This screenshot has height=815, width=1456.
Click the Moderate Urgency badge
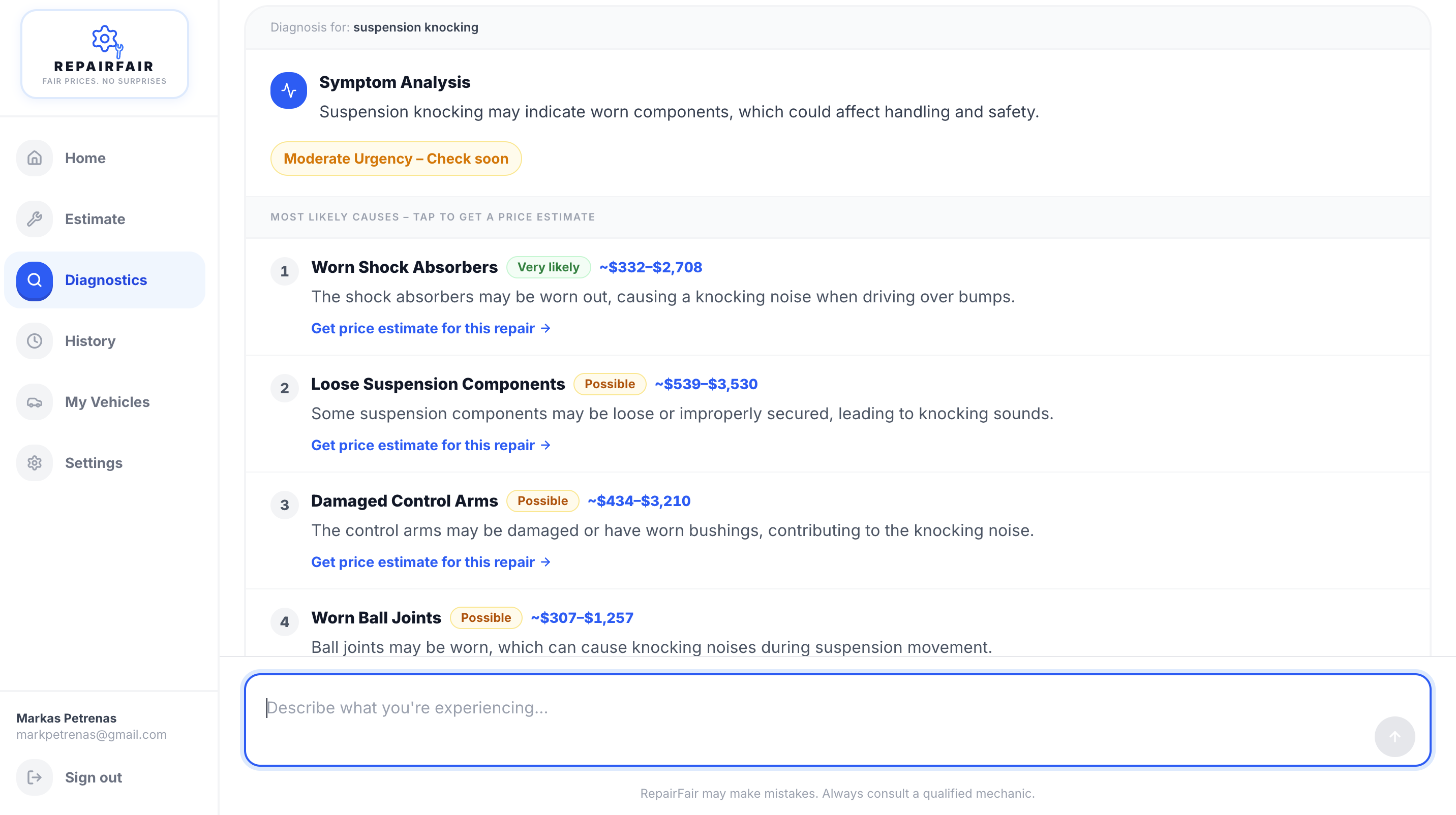pyautogui.click(x=396, y=159)
